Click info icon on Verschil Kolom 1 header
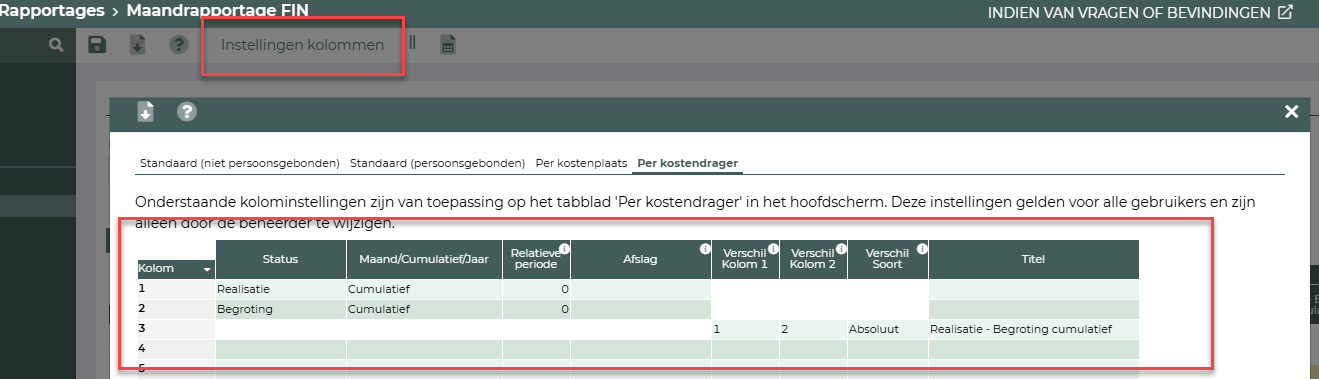 coord(773,249)
